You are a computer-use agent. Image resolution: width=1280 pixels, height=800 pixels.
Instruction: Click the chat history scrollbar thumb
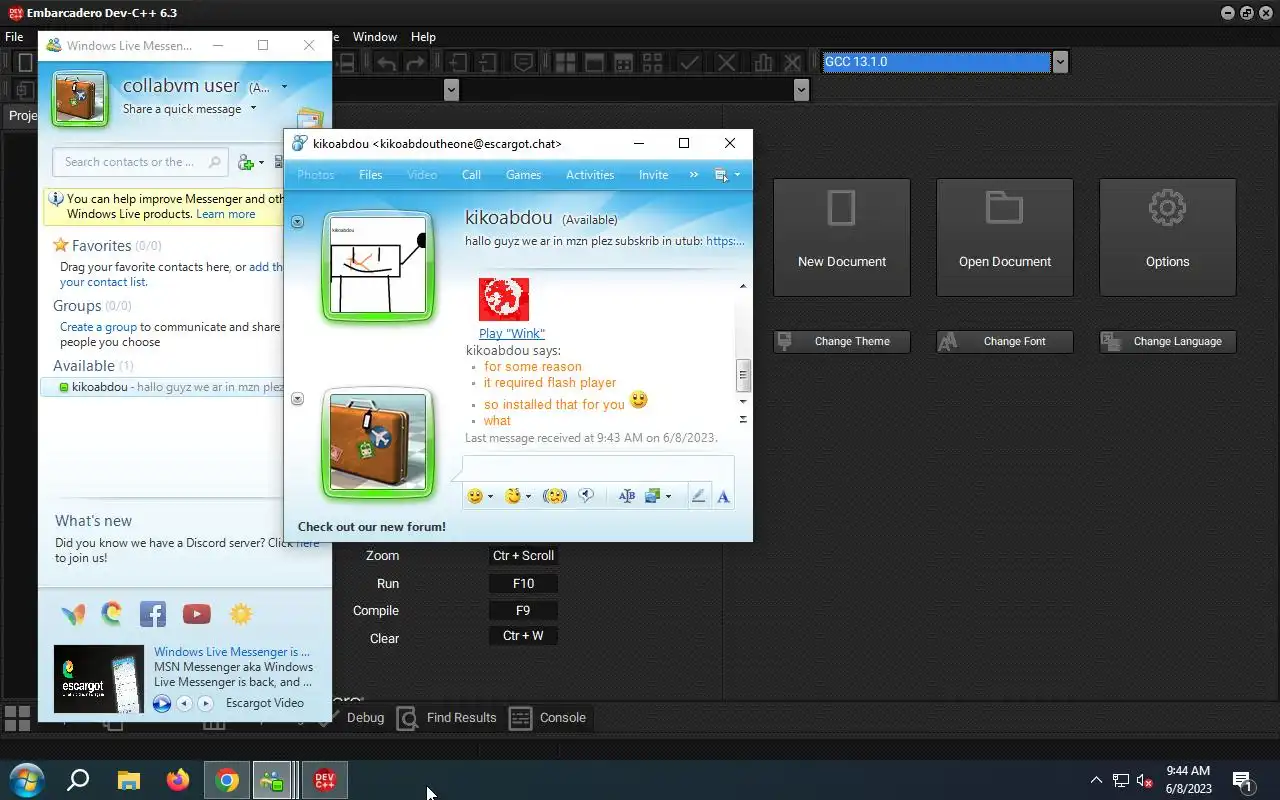pyautogui.click(x=743, y=376)
